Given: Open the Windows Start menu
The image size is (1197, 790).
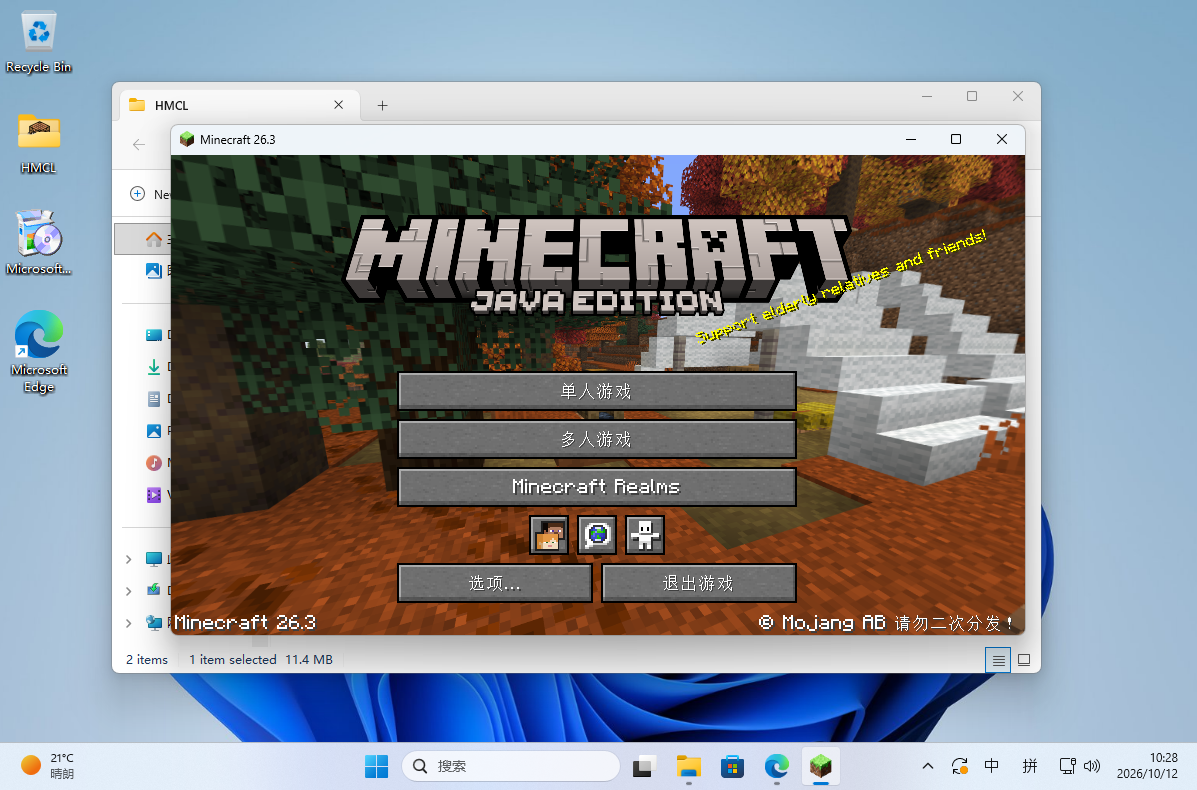Looking at the screenshot, I should click(x=376, y=766).
